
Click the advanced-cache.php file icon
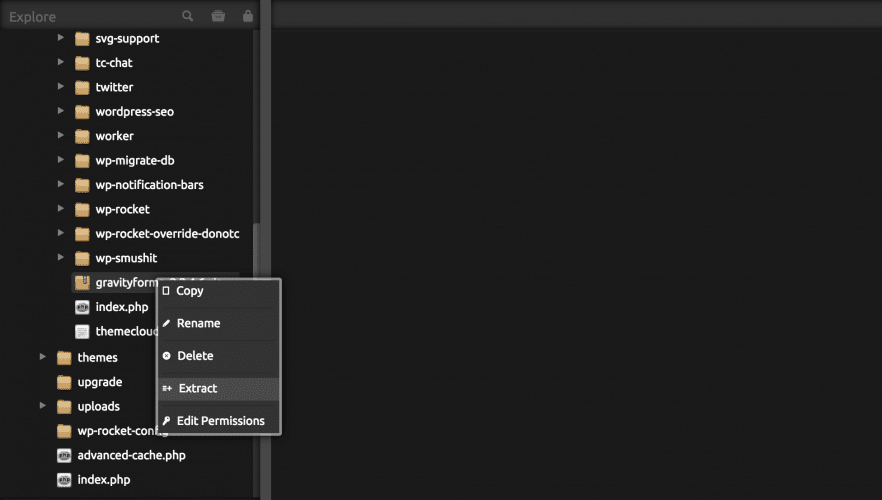coord(64,456)
